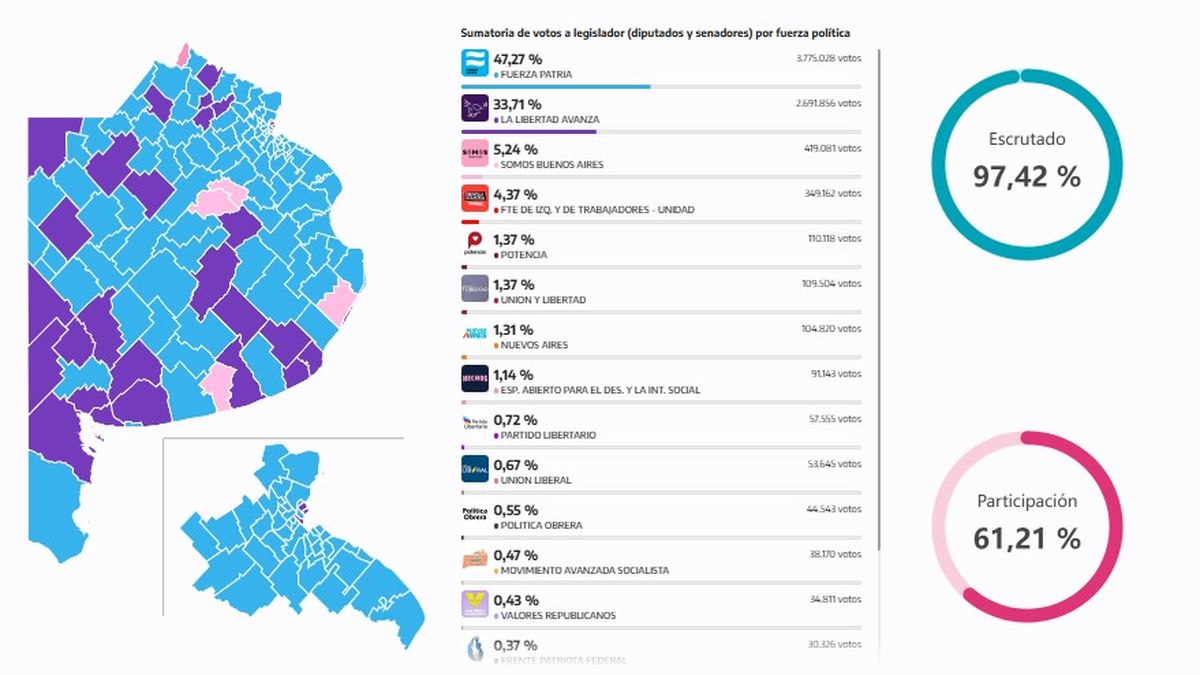Click the Union Liberal party logo

tap(475, 469)
